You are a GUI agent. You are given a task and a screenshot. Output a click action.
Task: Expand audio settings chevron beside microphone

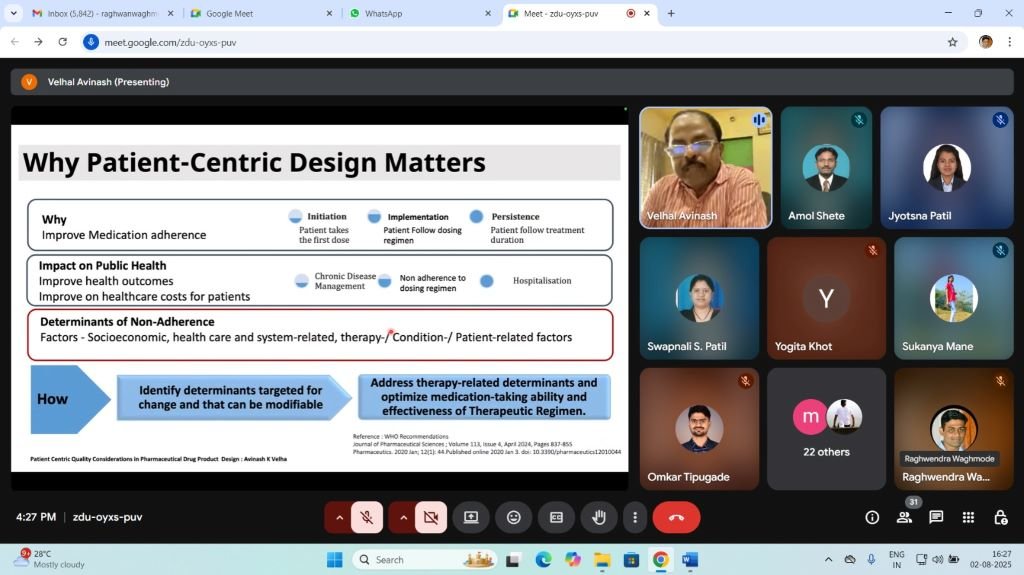click(339, 517)
